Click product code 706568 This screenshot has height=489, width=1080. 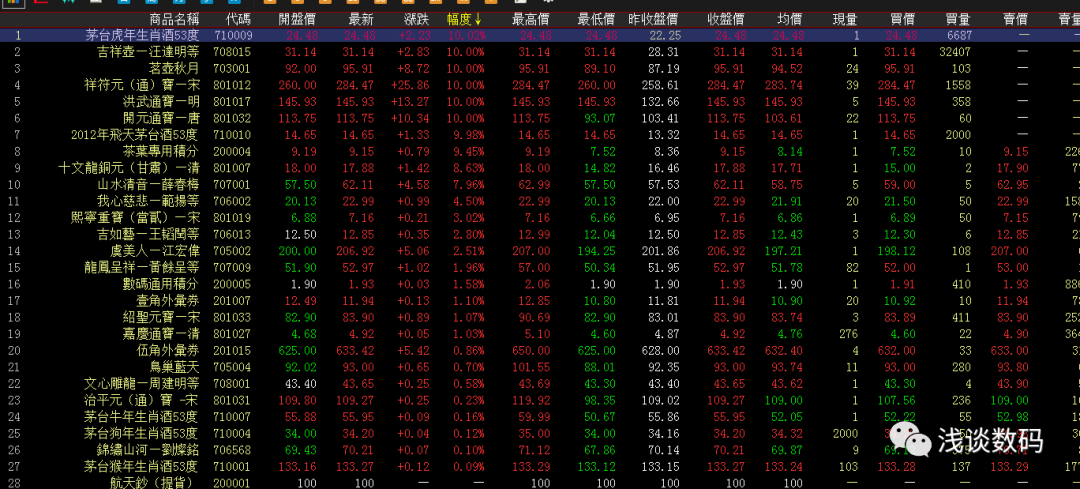(x=233, y=449)
